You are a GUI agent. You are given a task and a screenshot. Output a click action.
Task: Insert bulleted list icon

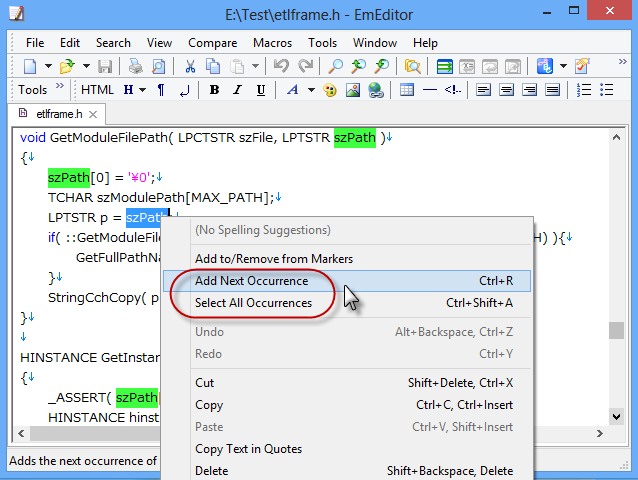click(606, 90)
